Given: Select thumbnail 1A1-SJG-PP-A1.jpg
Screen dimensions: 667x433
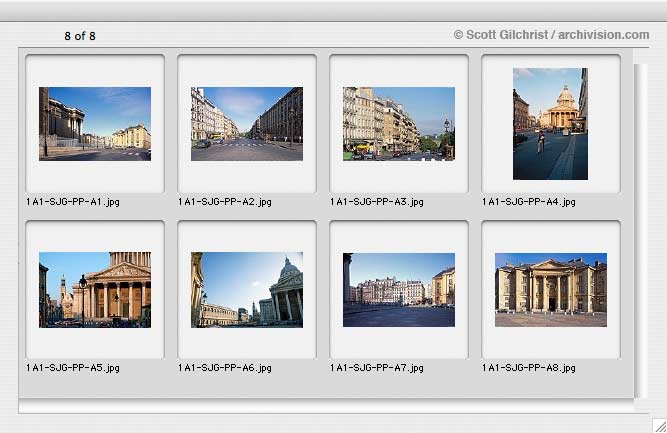Looking at the screenshot, I should pos(95,124).
